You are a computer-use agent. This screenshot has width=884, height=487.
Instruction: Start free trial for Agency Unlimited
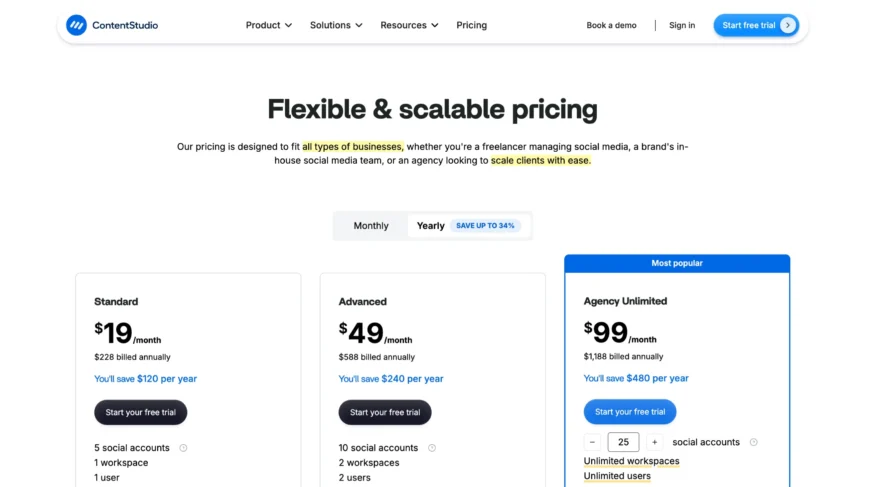(x=630, y=411)
